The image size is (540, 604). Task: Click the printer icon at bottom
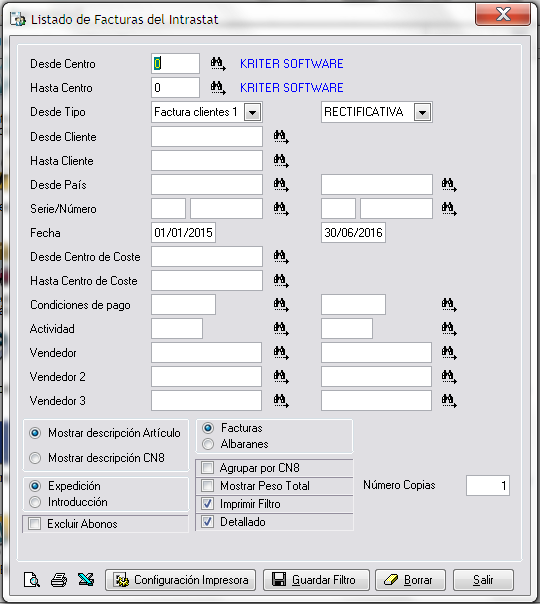click(x=59, y=580)
